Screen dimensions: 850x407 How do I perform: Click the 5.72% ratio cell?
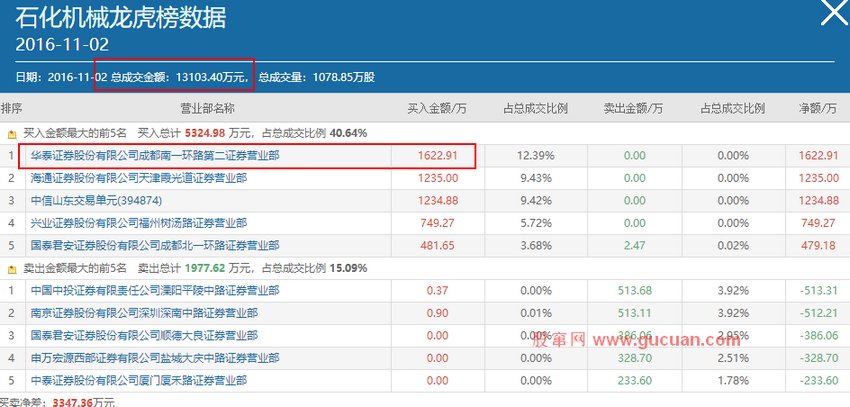tap(536, 223)
